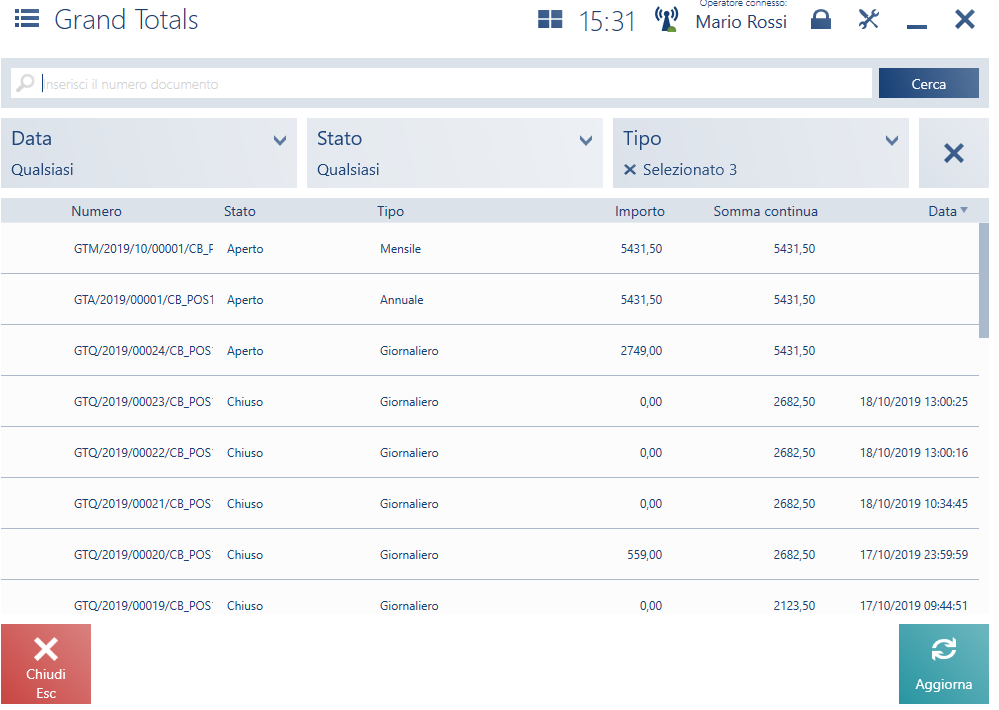Sort by the Importo column header
Screen dimensions: 999x710
639,211
